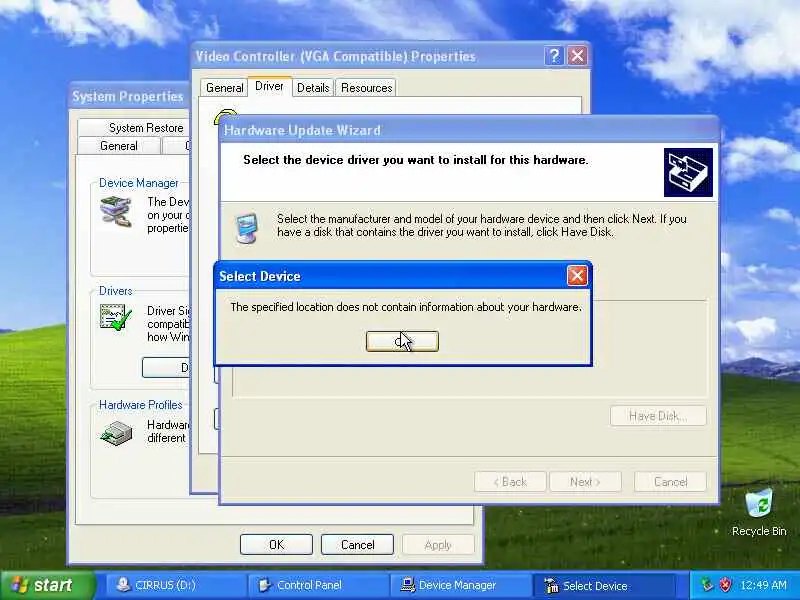
Task: Switch to CIRRUS (D:) taskbar window
Action: tap(176, 585)
